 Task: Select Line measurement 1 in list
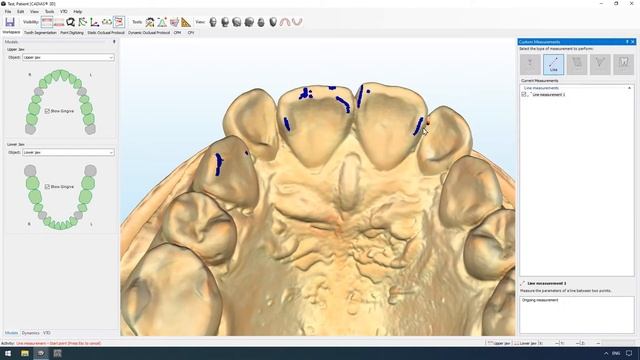coord(549,94)
